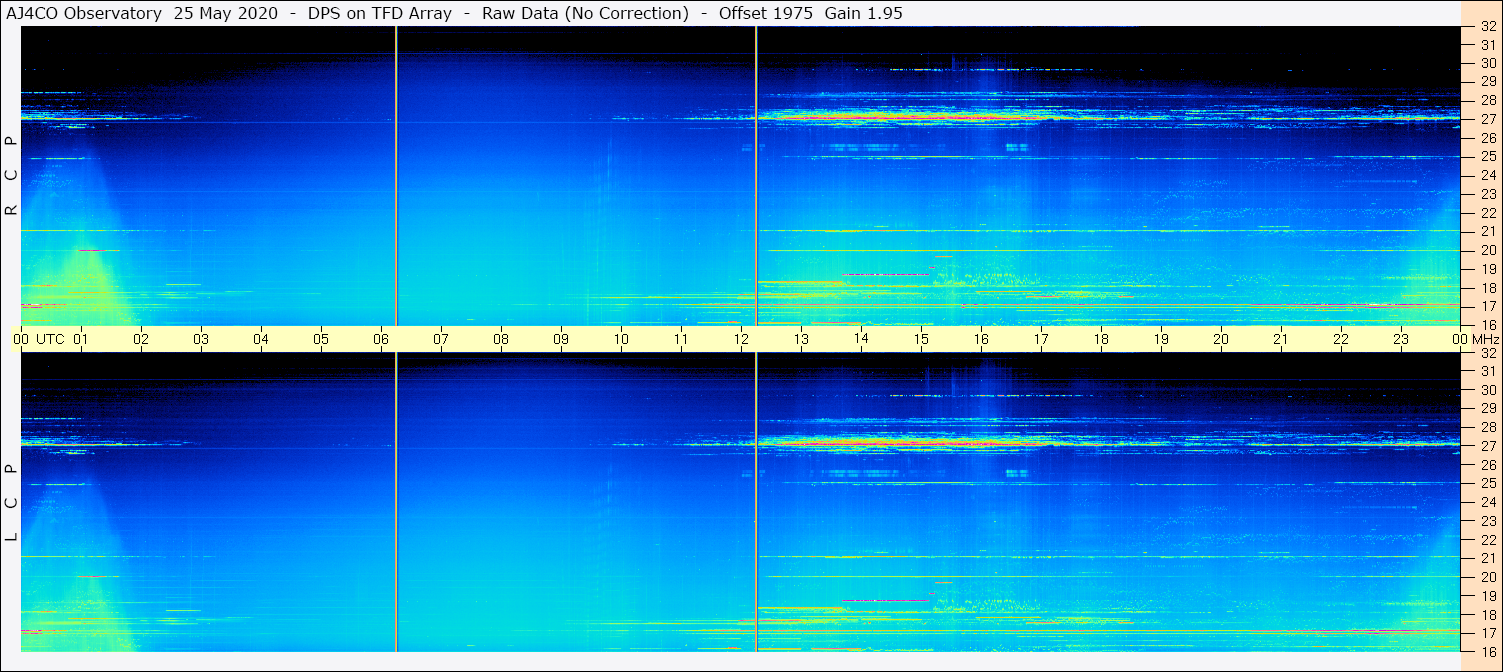Click hour '08' on the UTC time axis

point(501,339)
